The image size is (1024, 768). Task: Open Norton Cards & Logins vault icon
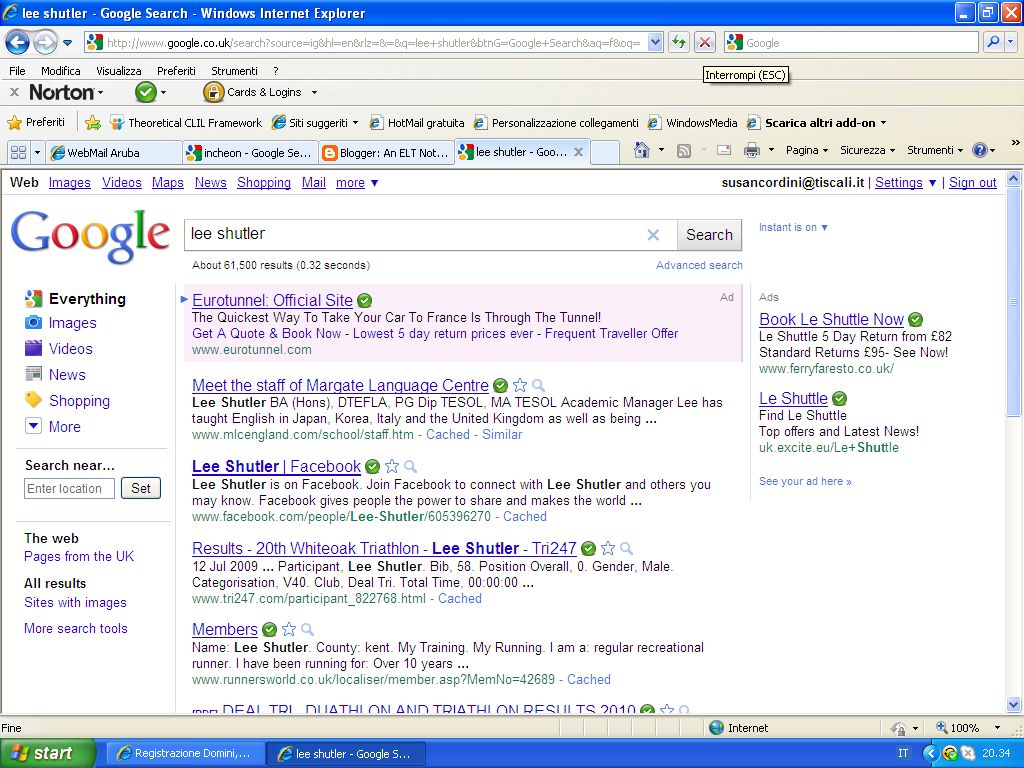point(214,92)
